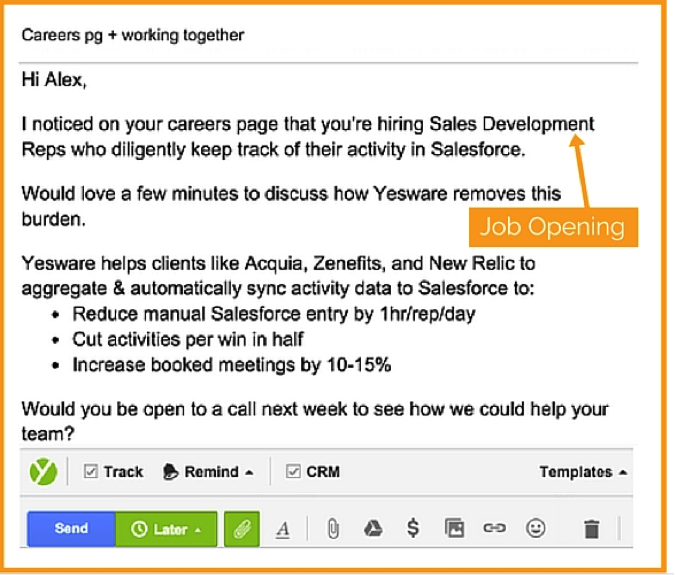Insert files using Google Drive icon
The image size is (675, 575).
tap(373, 529)
